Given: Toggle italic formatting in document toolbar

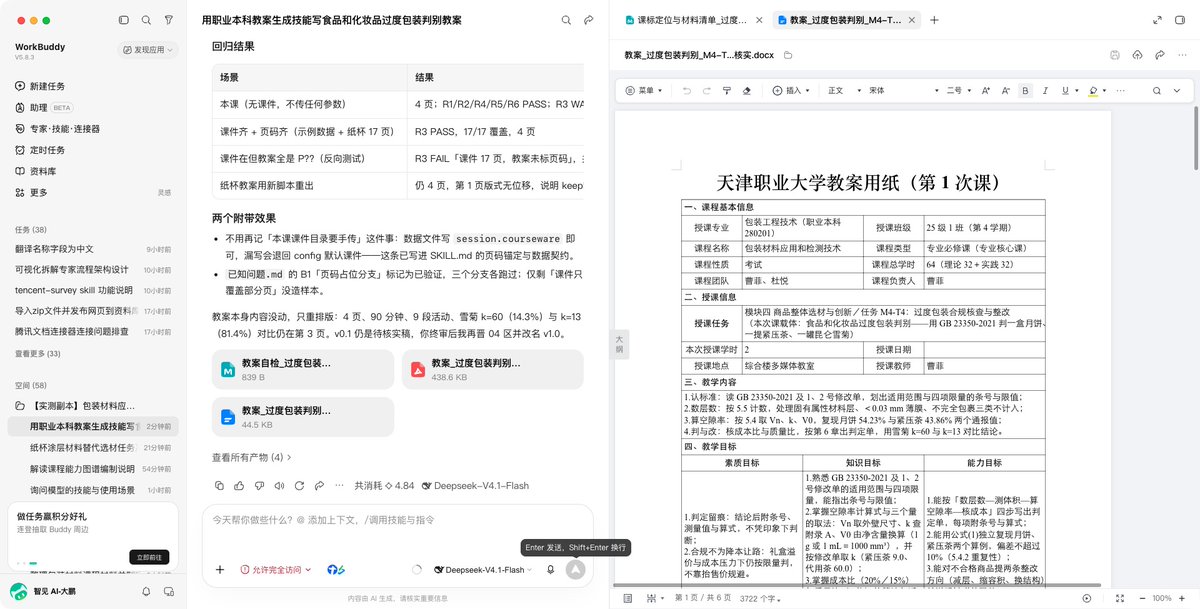Looking at the screenshot, I should pyautogui.click(x=1045, y=91).
